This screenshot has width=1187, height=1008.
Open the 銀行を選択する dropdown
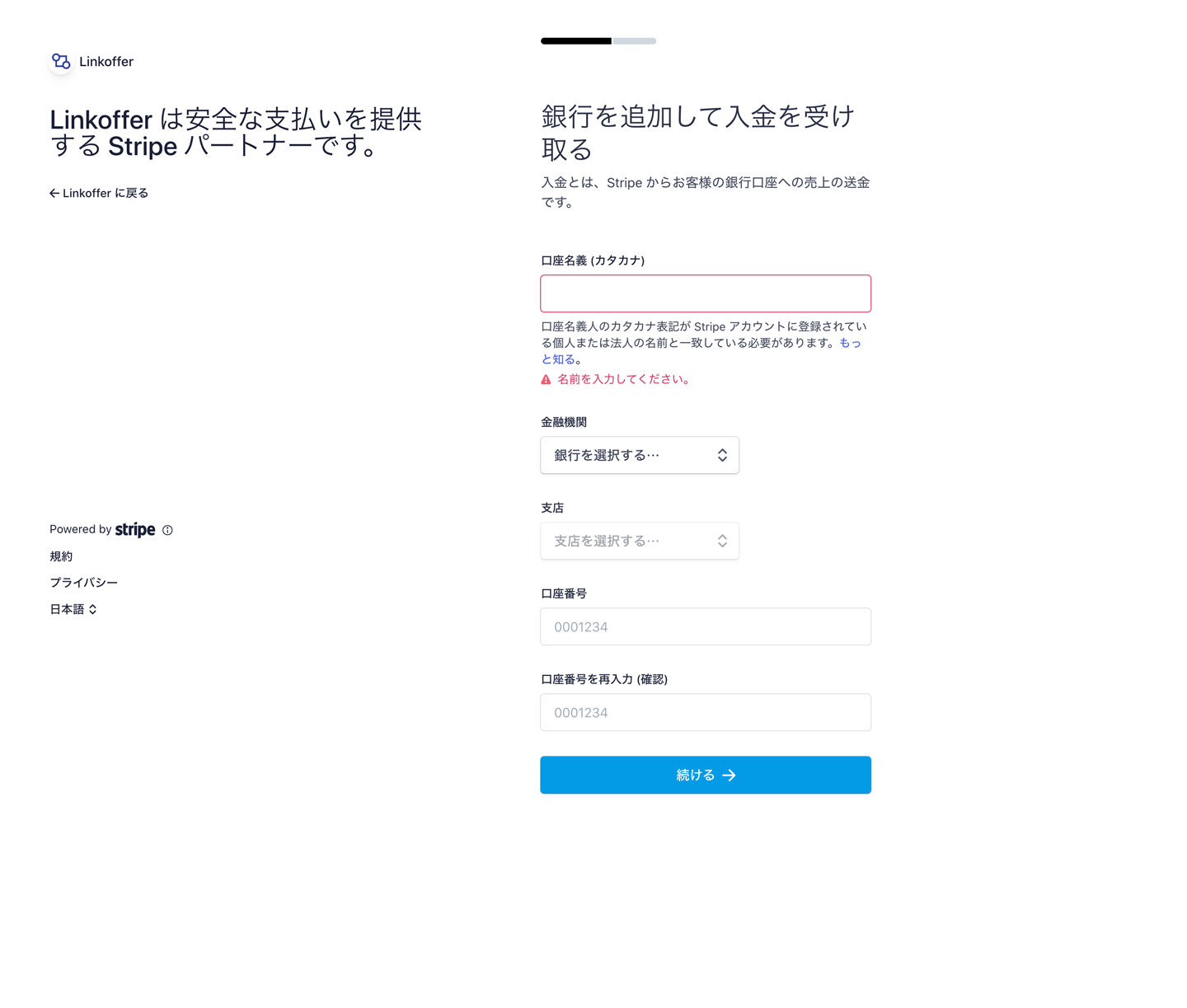(x=640, y=456)
